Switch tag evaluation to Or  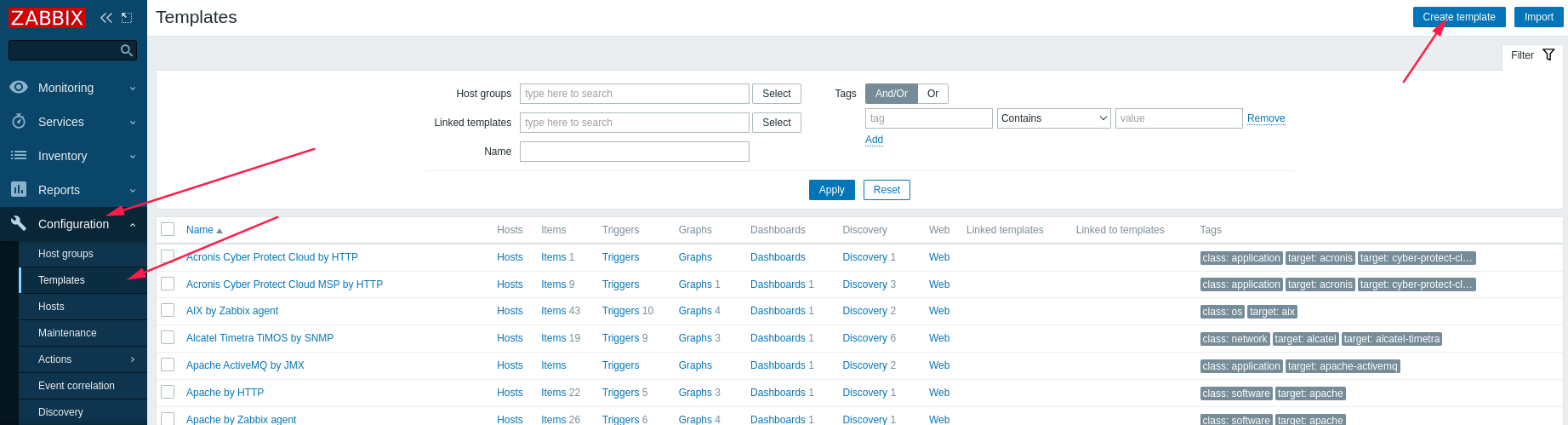[932, 94]
